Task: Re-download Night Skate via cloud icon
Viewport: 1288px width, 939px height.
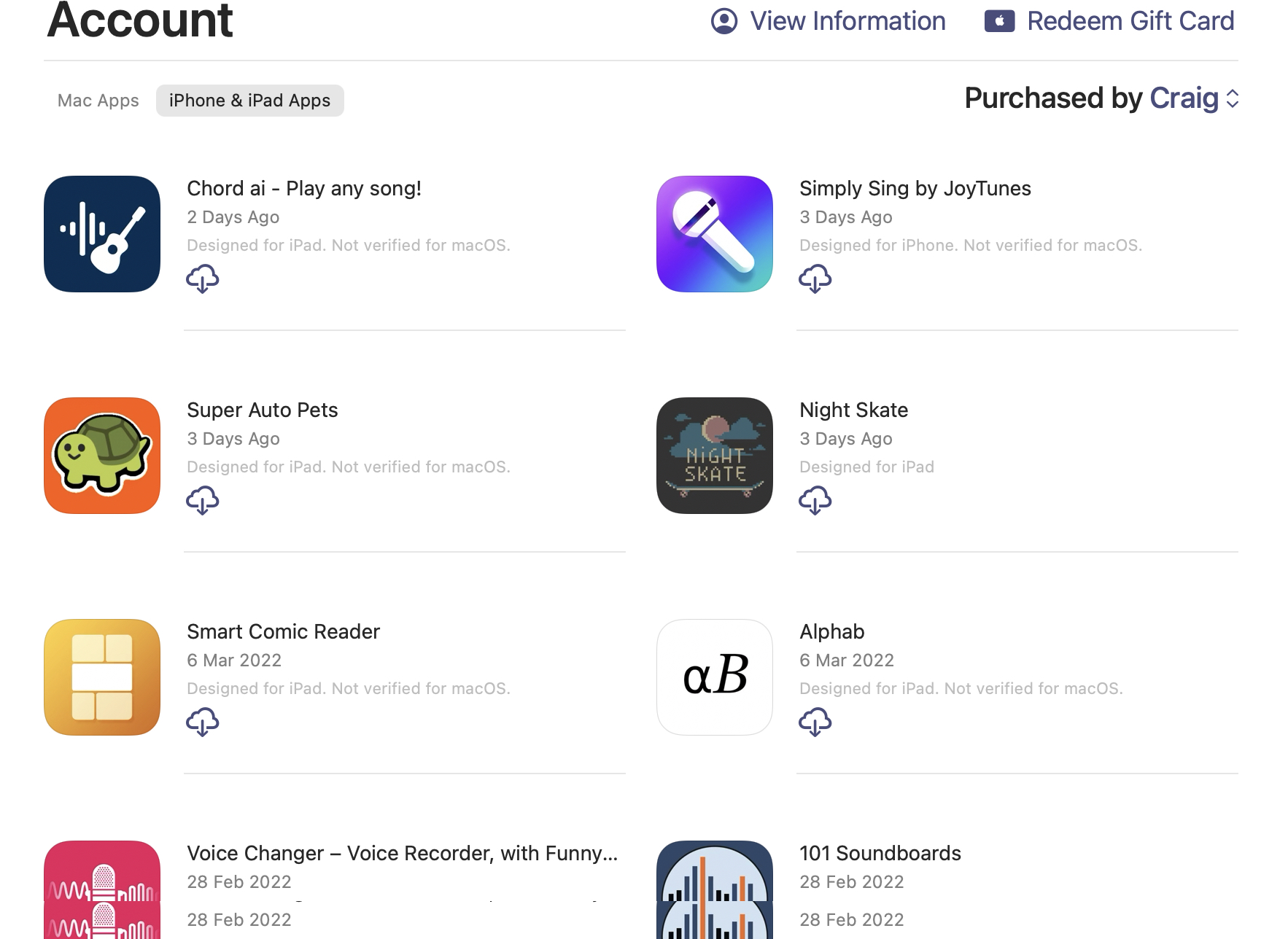Action: pos(815,500)
